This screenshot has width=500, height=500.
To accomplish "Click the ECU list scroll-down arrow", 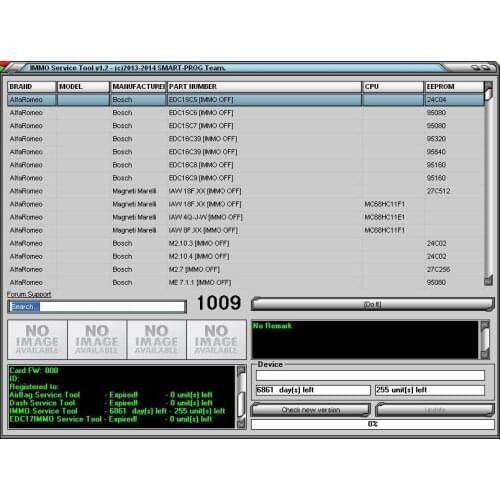I will (x=488, y=280).
